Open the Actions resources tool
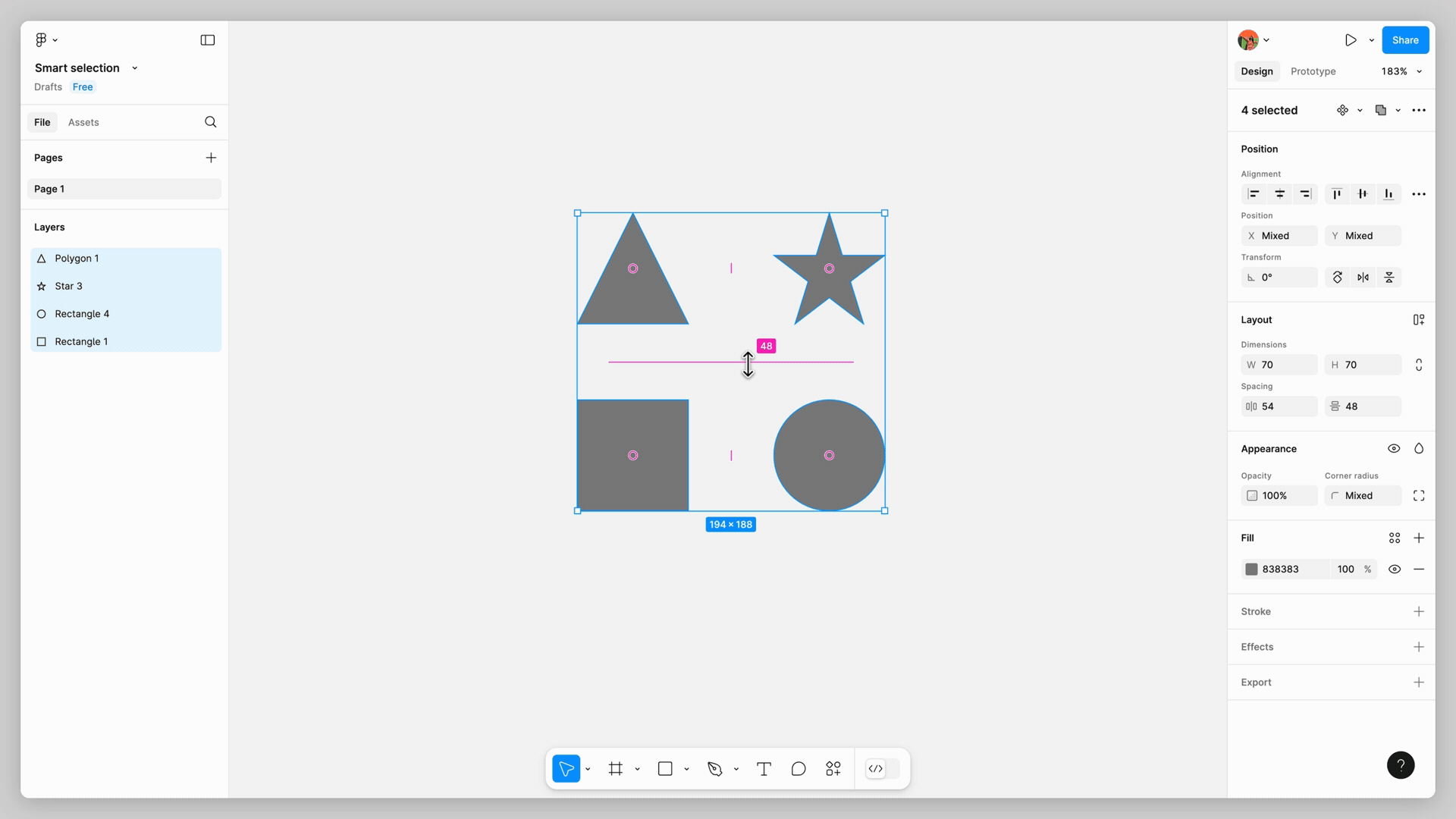 click(833, 769)
